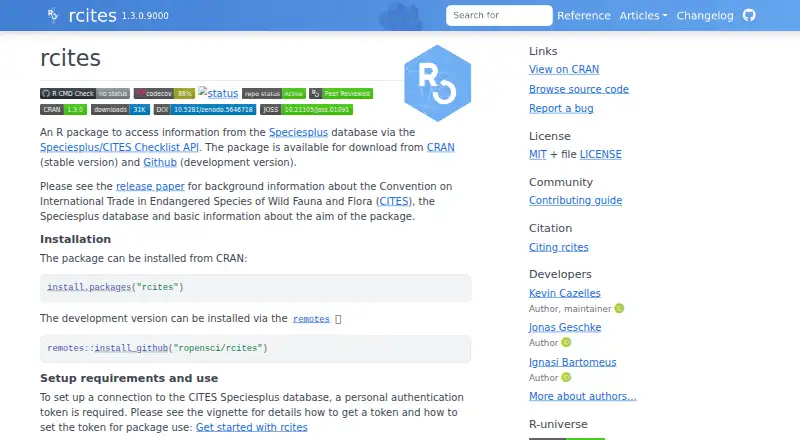Open the Reference page
This screenshot has height=440, width=800.
click(584, 16)
